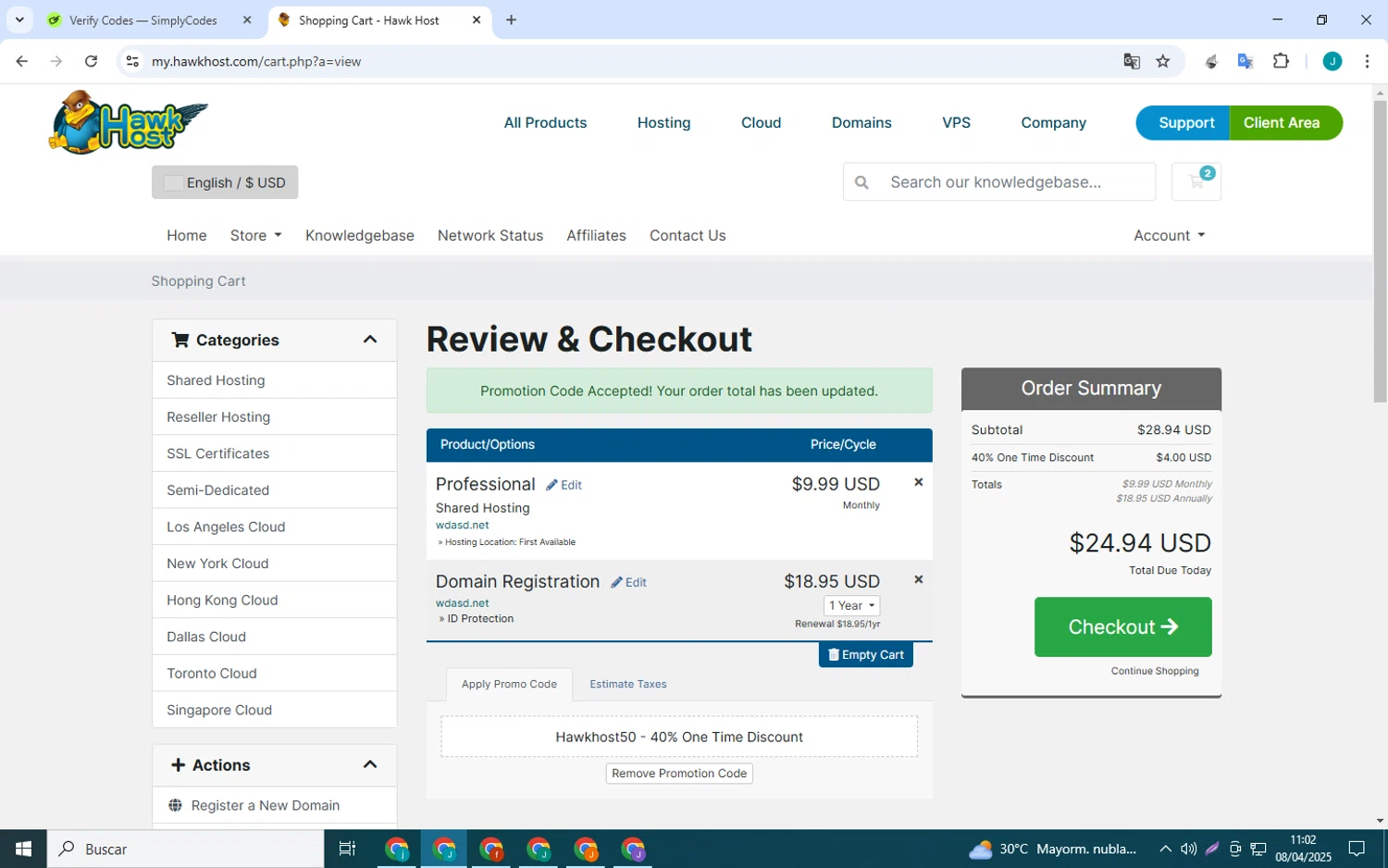Open the Account dropdown menu
The height and width of the screenshot is (868, 1388).
click(1170, 235)
